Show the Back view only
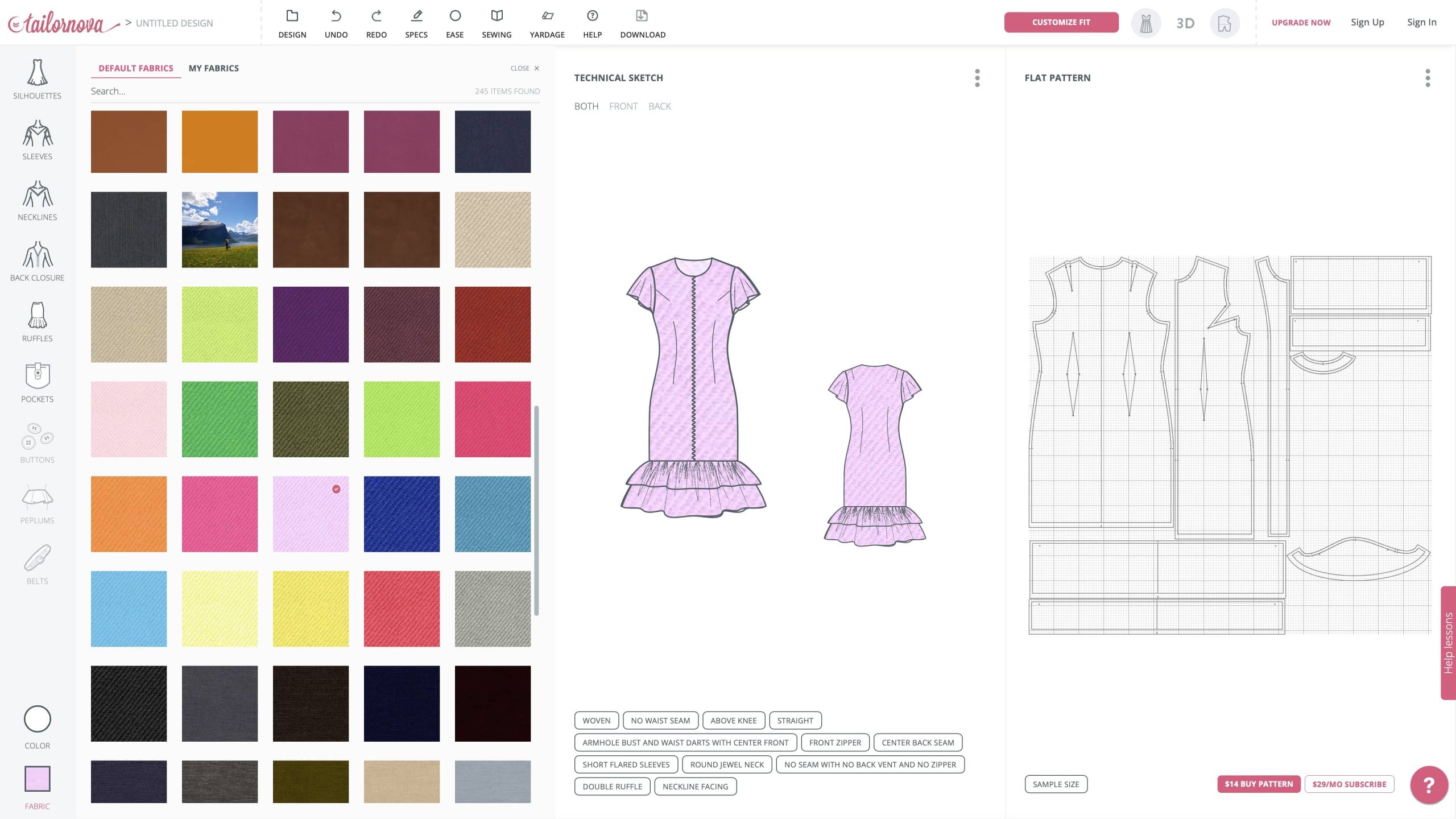The image size is (1456, 819). pyautogui.click(x=659, y=106)
